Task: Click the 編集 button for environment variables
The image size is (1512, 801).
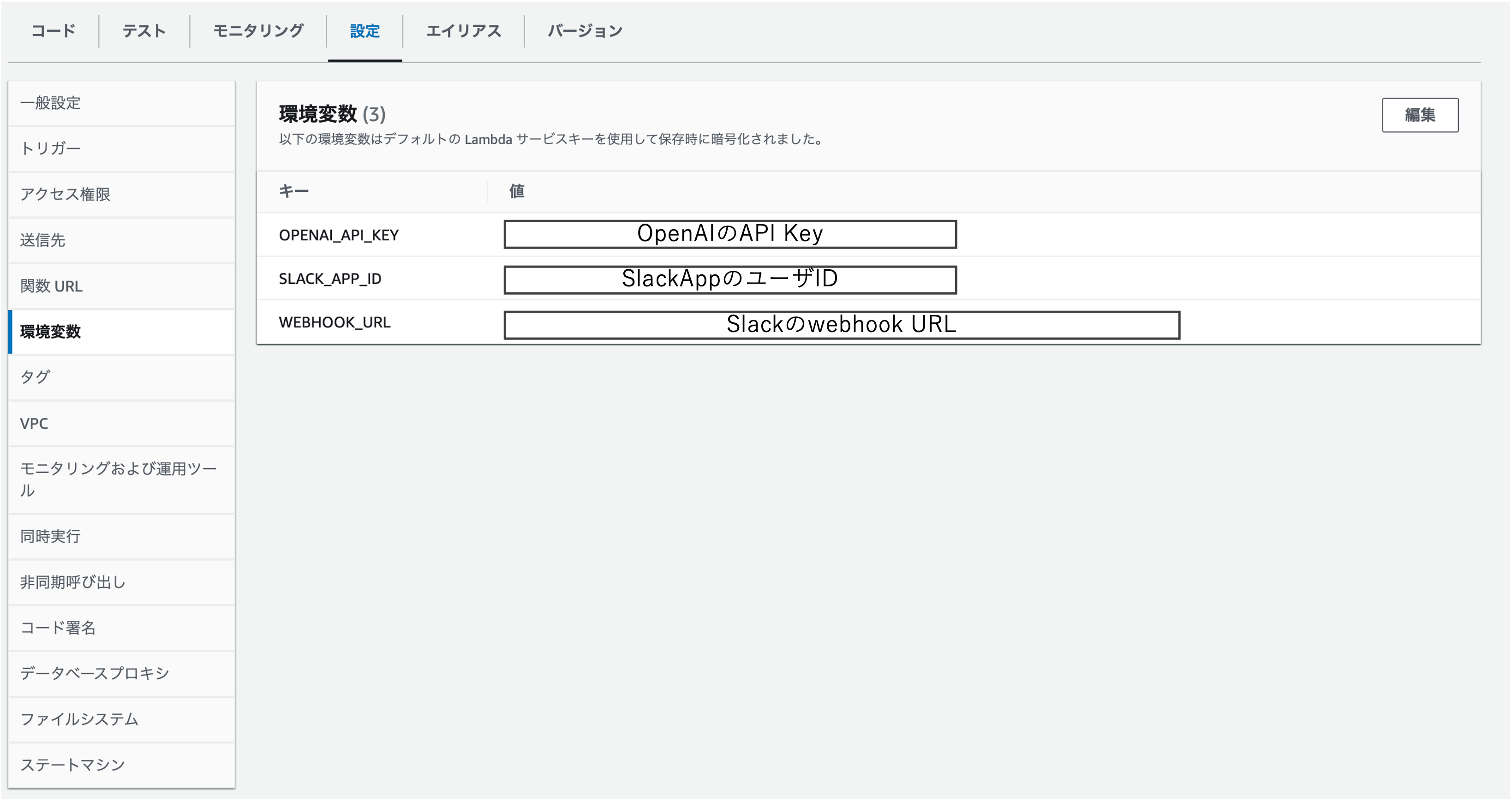Action: tap(1419, 115)
